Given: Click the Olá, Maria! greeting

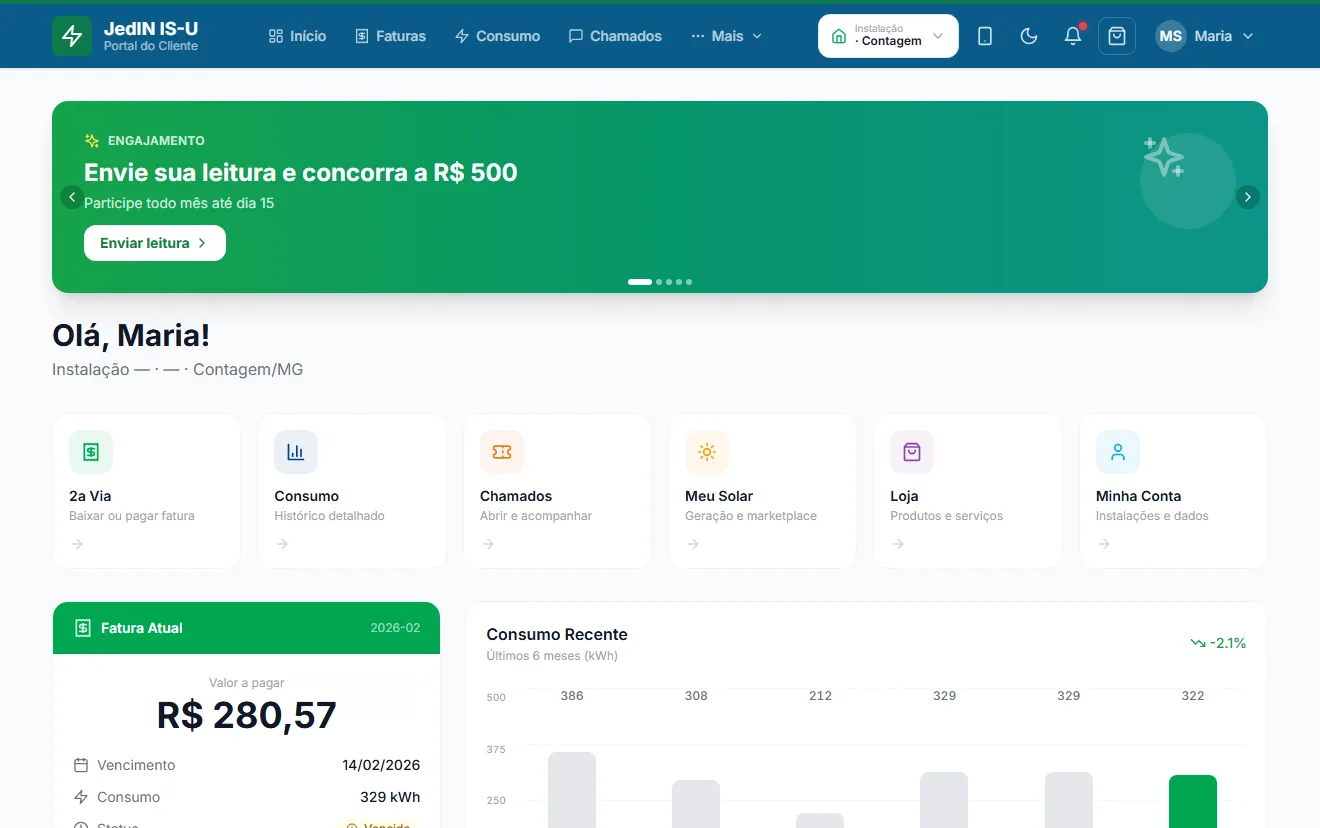Looking at the screenshot, I should pos(131,336).
